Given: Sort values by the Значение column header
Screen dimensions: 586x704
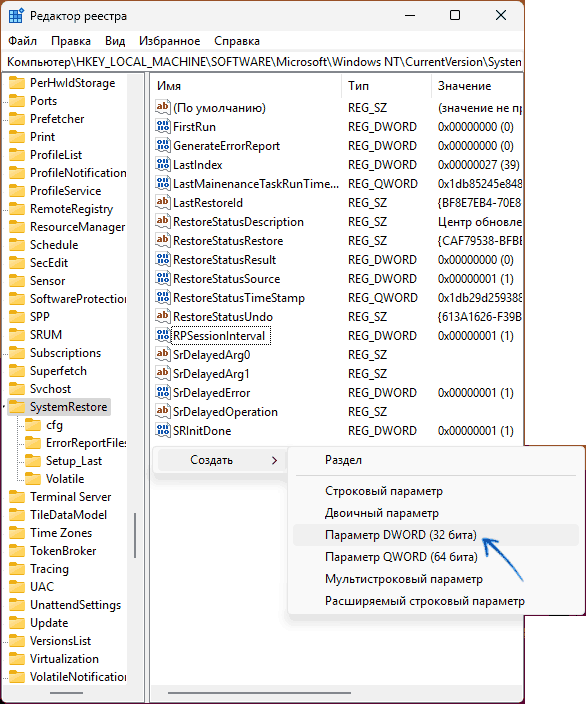Looking at the screenshot, I should pyautogui.click(x=477, y=86).
